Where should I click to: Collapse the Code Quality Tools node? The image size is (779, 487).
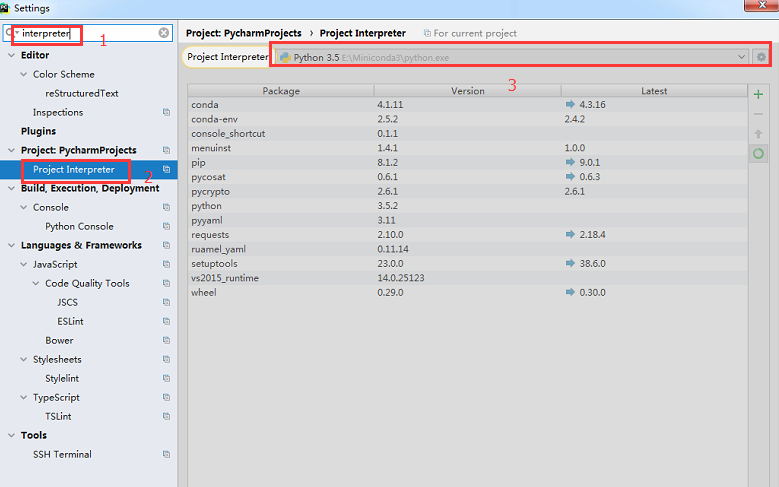click(x=36, y=283)
